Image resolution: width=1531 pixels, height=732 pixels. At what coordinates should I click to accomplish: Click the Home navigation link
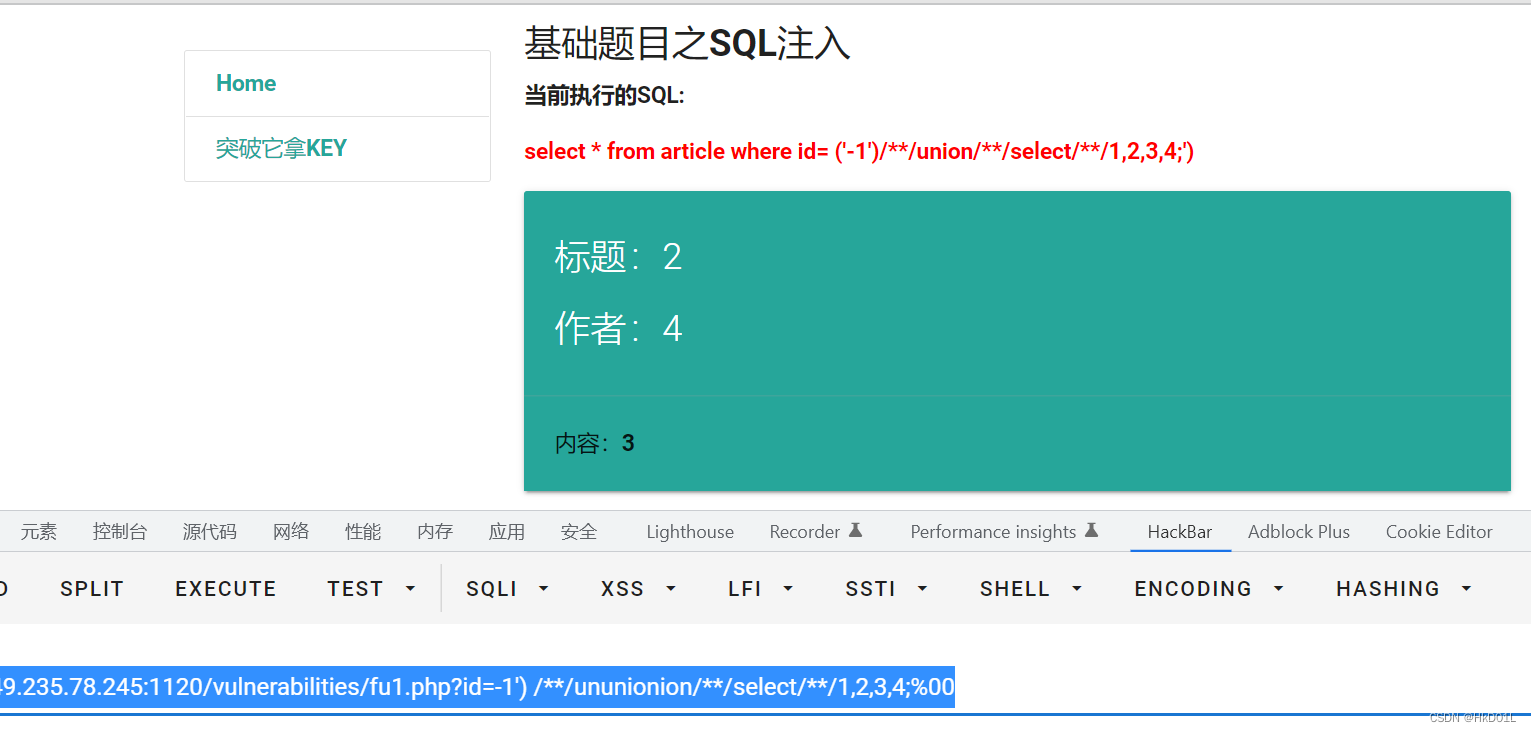point(246,83)
